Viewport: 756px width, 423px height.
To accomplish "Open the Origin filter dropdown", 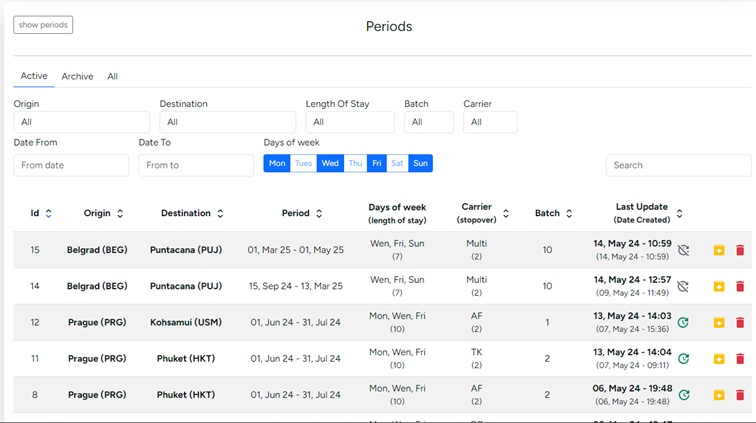I will click(x=81, y=122).
